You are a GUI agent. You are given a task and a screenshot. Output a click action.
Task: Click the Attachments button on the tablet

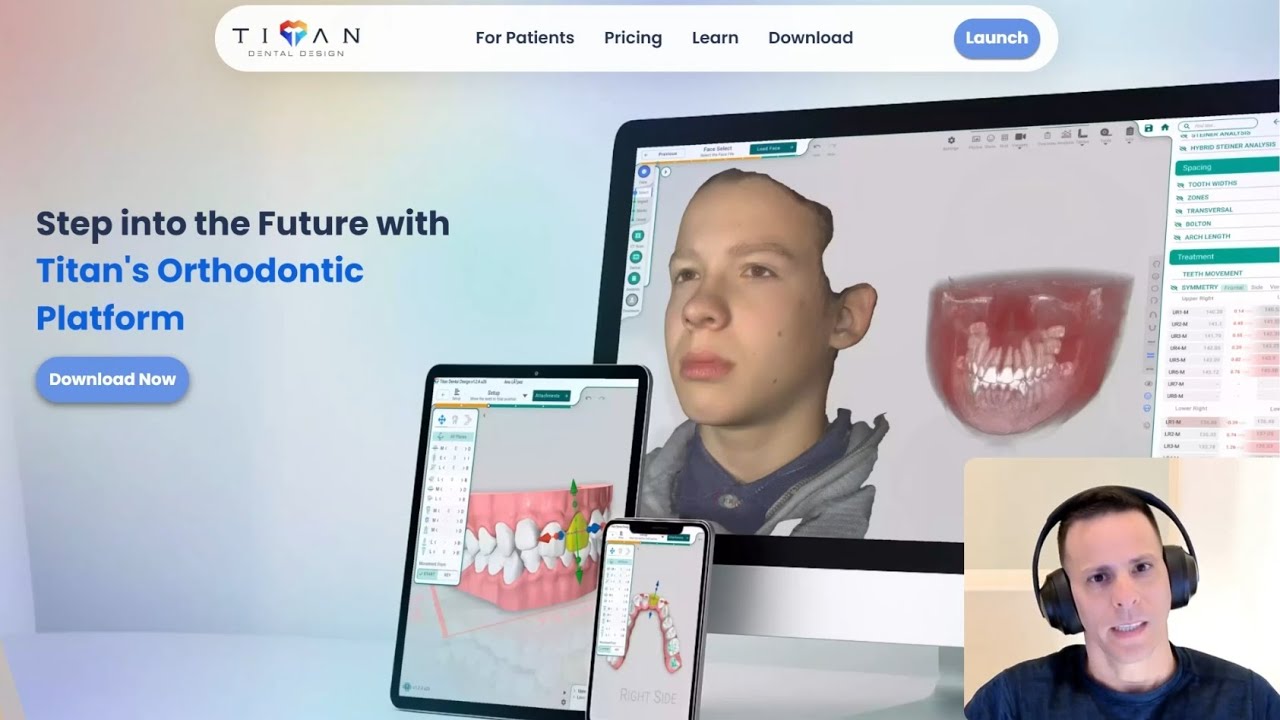click(551, 396)
